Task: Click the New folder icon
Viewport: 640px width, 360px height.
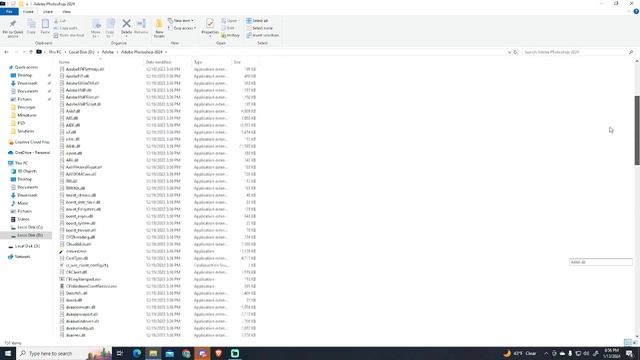Action: tap(159, 24)
